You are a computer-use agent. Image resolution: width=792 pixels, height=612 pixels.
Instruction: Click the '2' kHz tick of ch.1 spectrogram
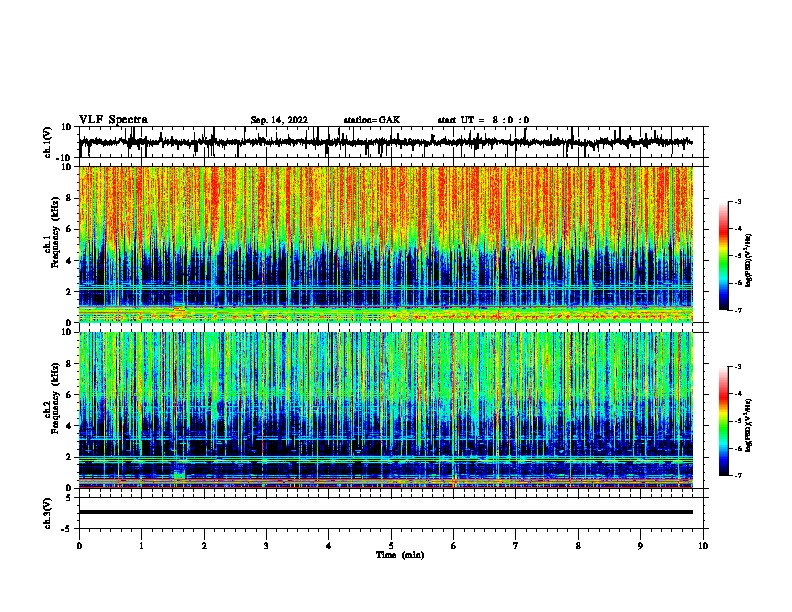69,291
